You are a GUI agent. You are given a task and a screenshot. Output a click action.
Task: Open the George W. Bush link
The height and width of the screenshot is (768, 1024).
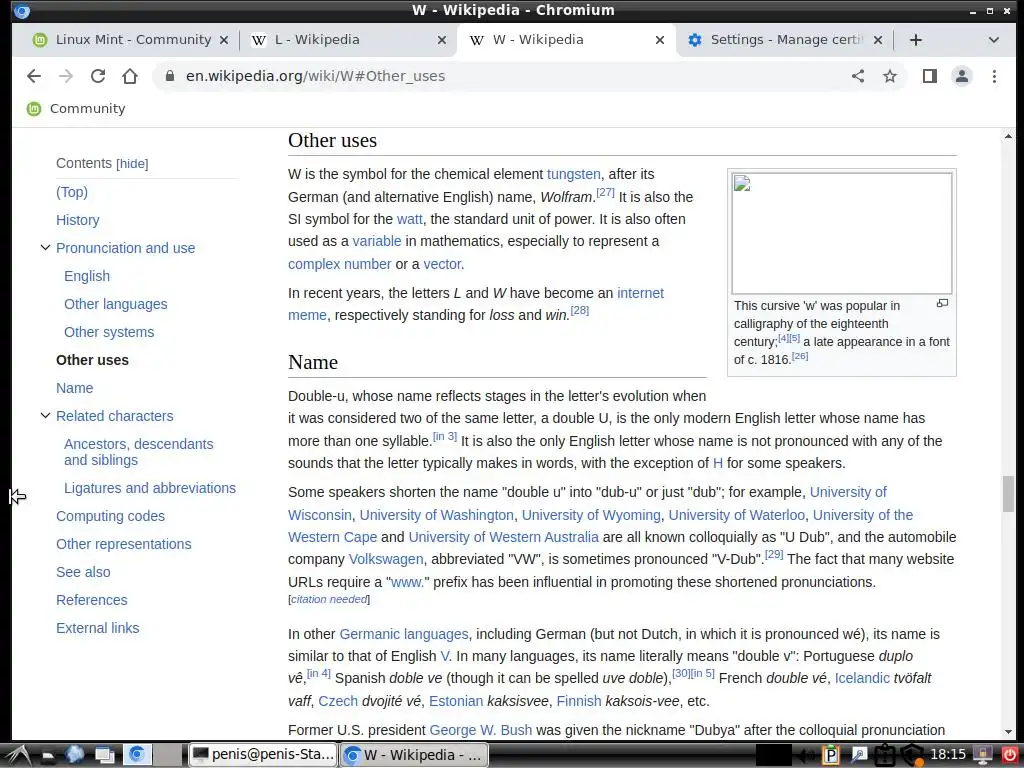tap(481, 730)
